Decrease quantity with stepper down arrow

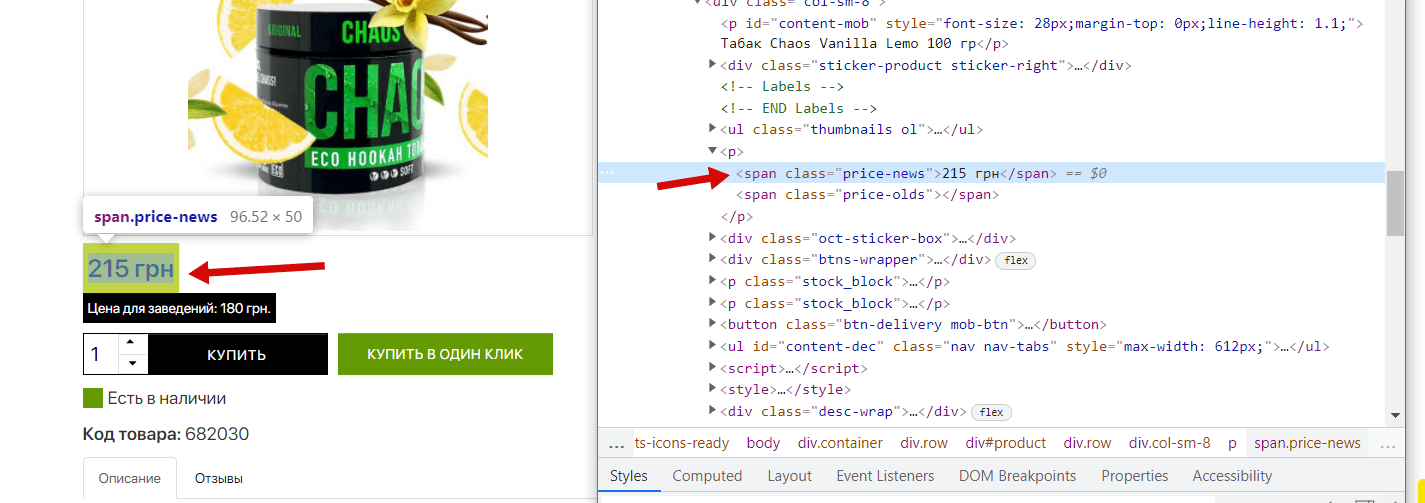coord(132,365)
